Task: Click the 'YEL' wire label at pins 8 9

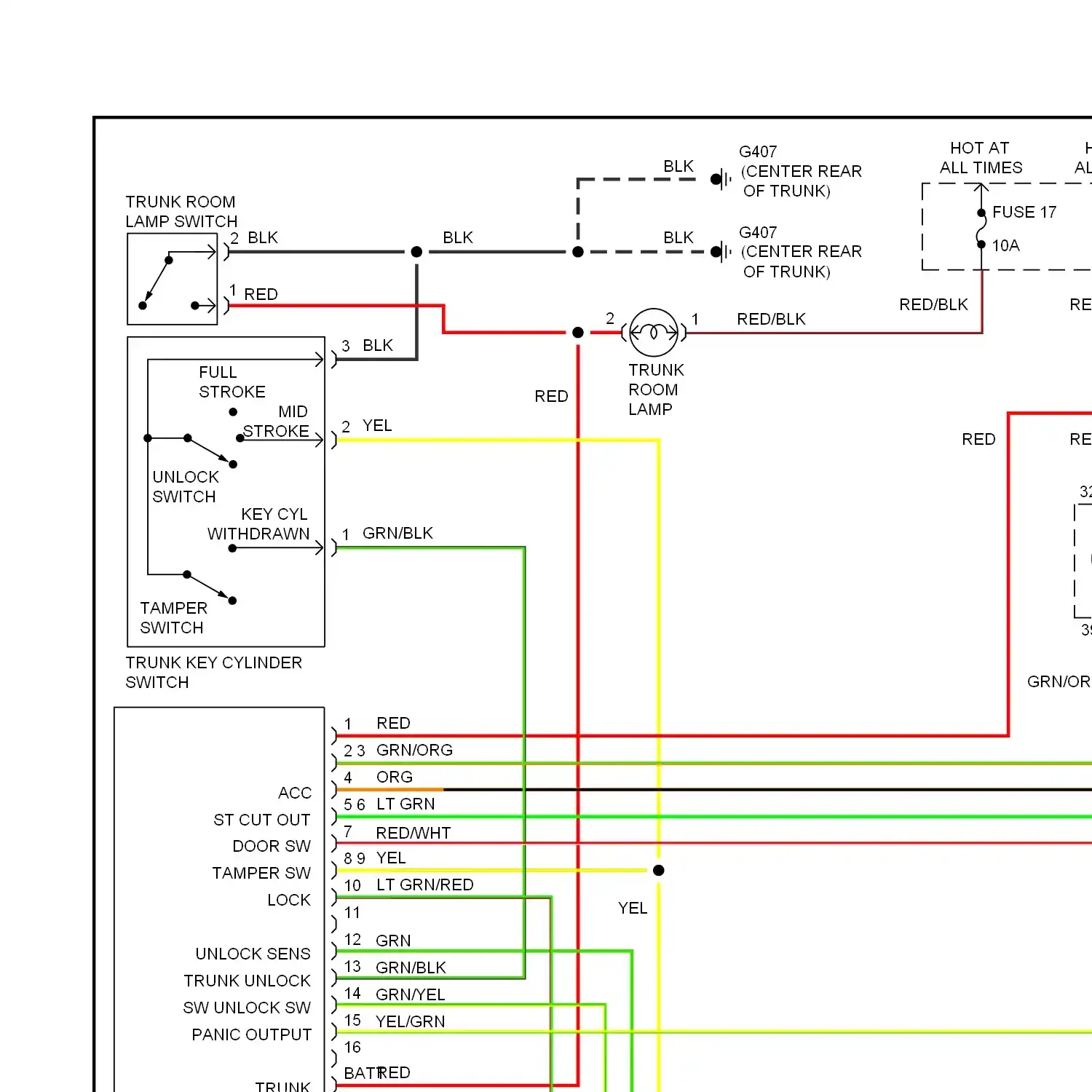Action: click(x=391, y=858)
